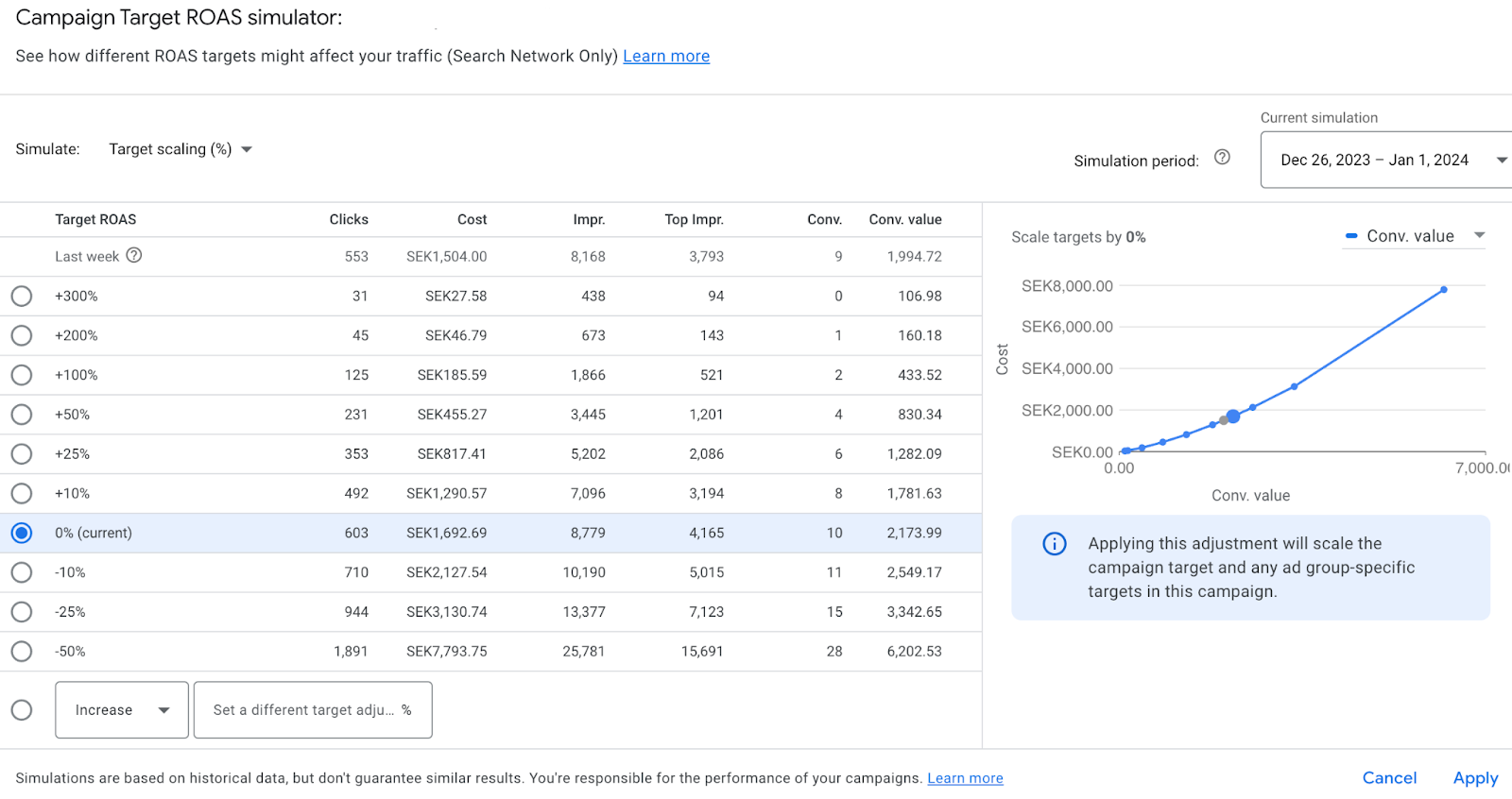
Task: Open the simulation period date dropdown
Action: [x=1387, y=160]
